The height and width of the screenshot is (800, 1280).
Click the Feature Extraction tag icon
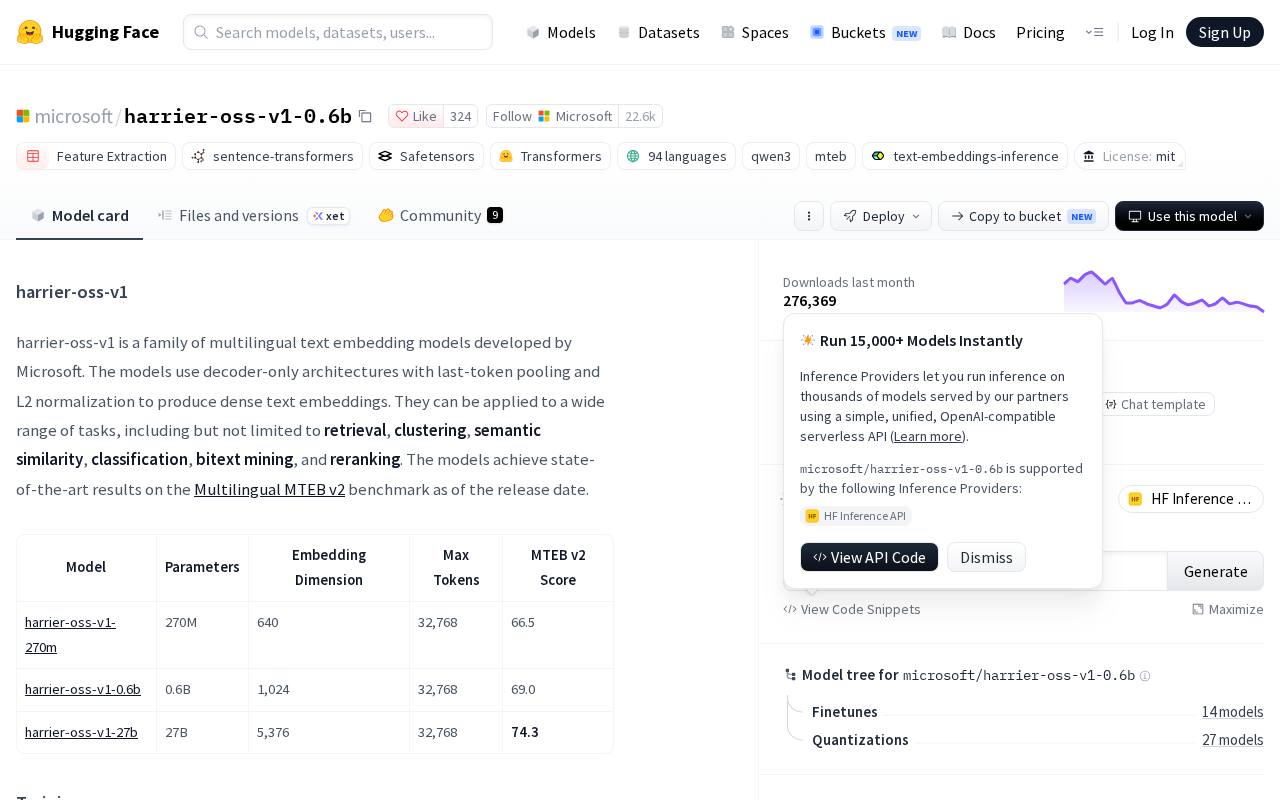33,156
